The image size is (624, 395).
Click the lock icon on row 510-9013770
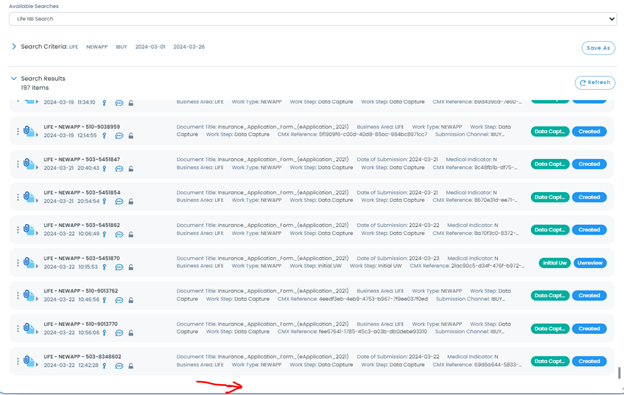click(131, 333)
